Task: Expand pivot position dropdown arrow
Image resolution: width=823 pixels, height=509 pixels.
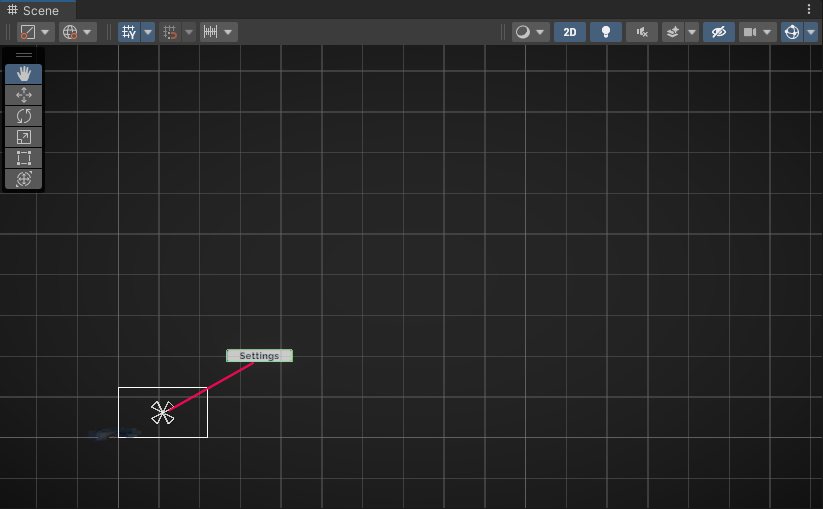Action: 46,32
